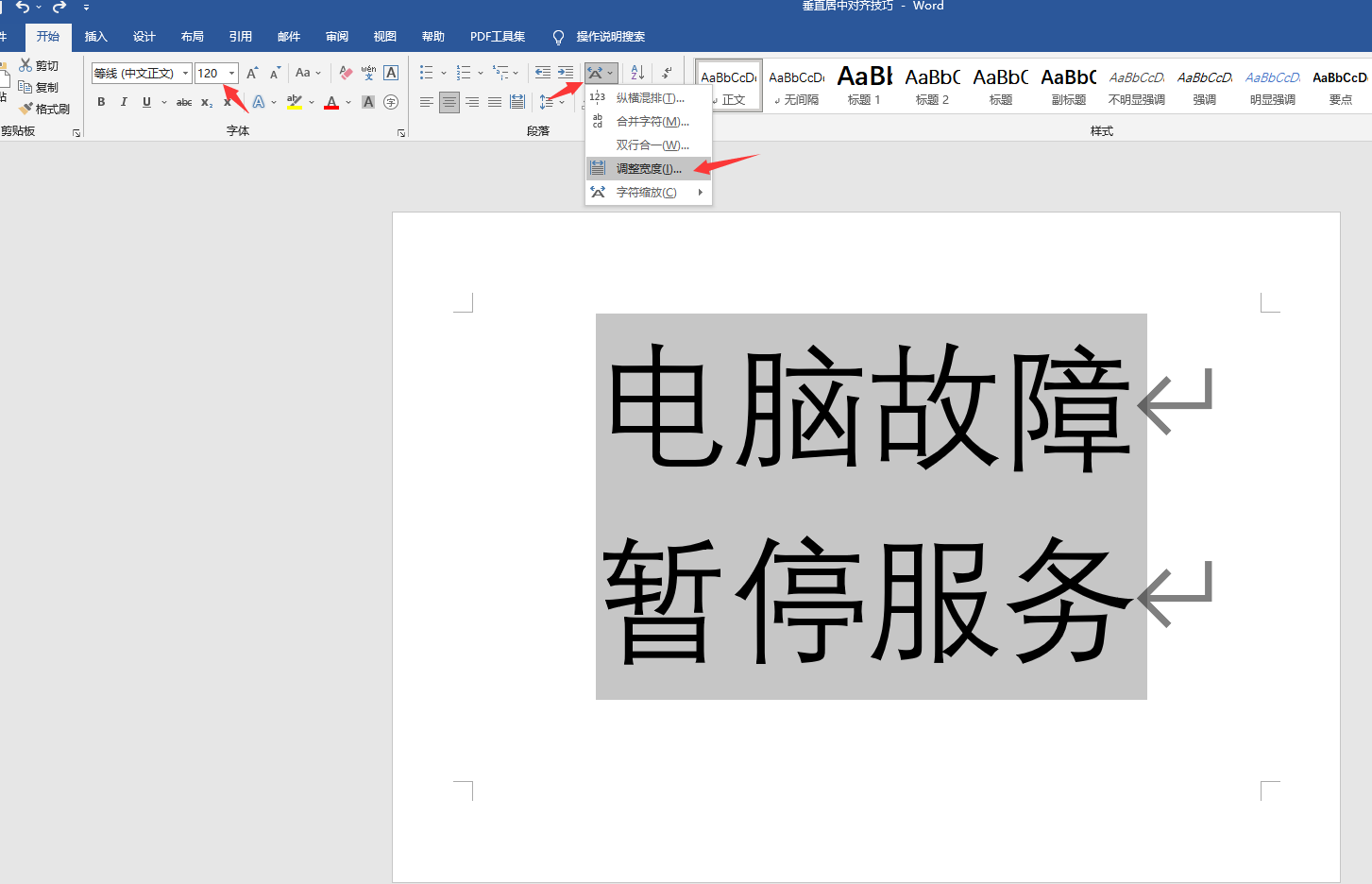Apply distributed alignment
The width and height of the screenshot is (1372, 884).
(517, 102)
